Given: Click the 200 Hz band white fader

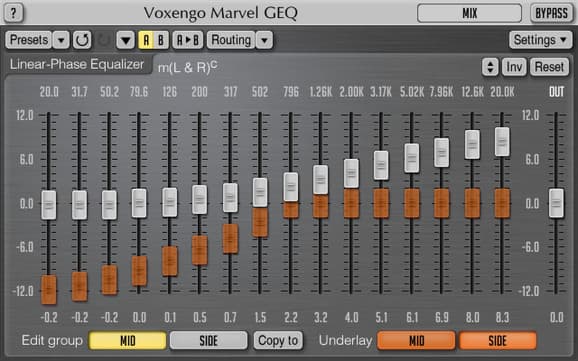Looking at the screenshot, I should [x=199, y=199].
